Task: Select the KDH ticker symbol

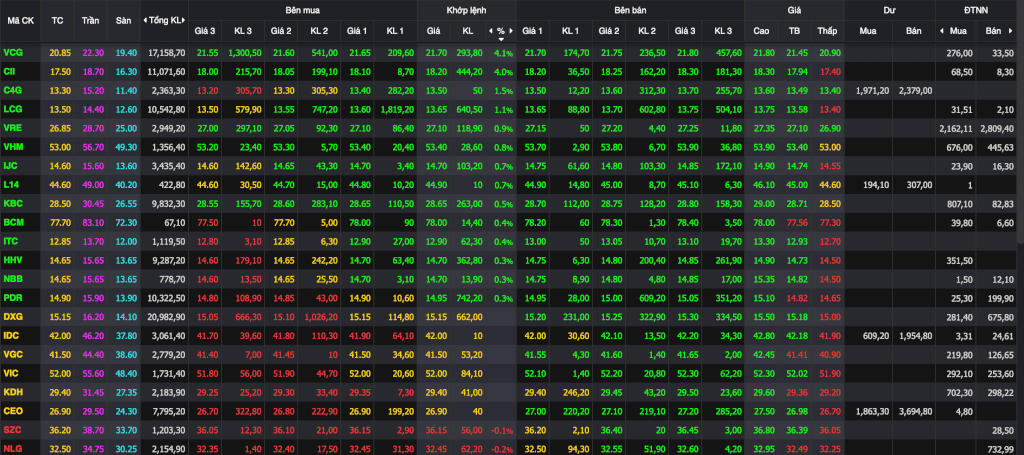Action: (x=13, y=392)
